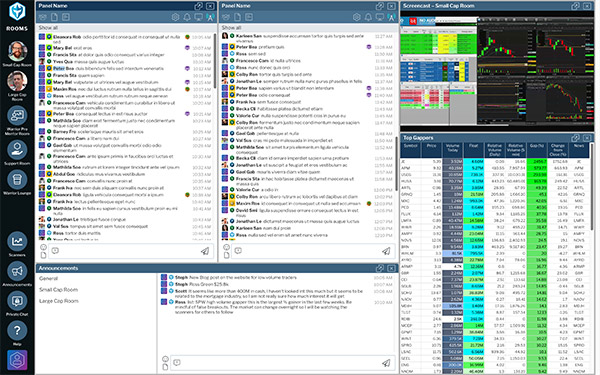Toggle notification bell in middle chat panel

(x=368, y=17)
